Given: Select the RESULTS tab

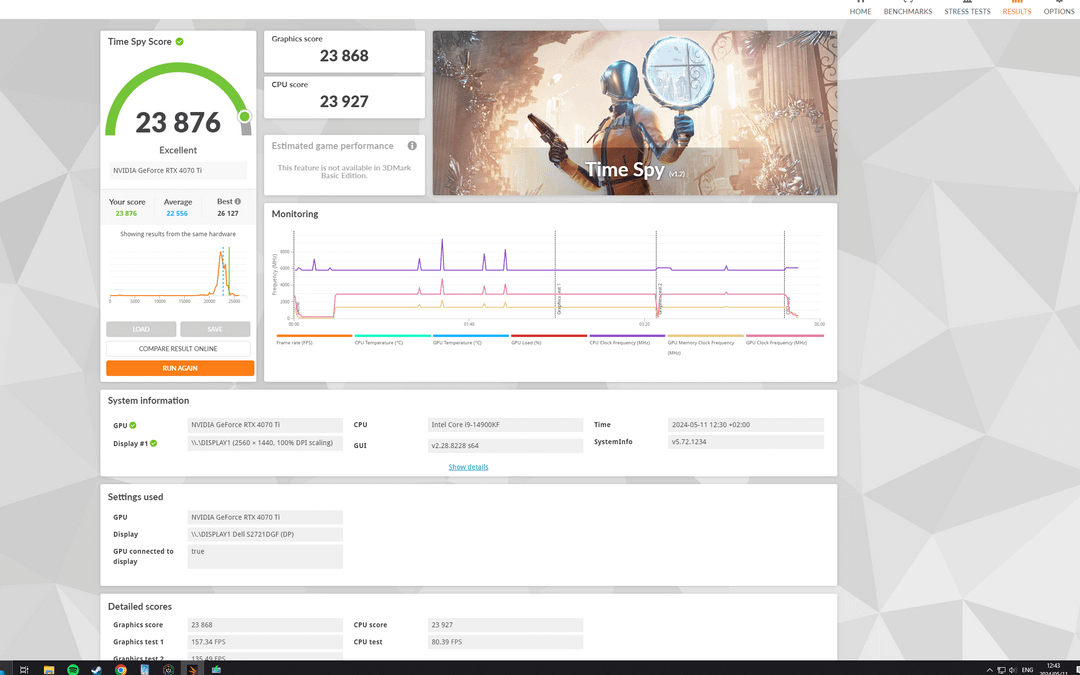Looking at the screenshot, I should coord(1017,8).
